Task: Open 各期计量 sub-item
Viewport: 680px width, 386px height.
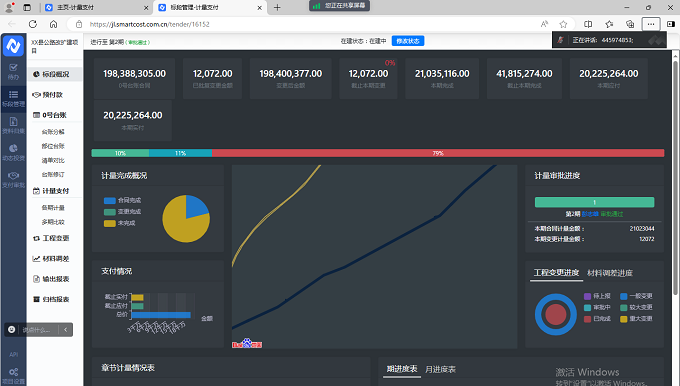Action: coord(53,208)
